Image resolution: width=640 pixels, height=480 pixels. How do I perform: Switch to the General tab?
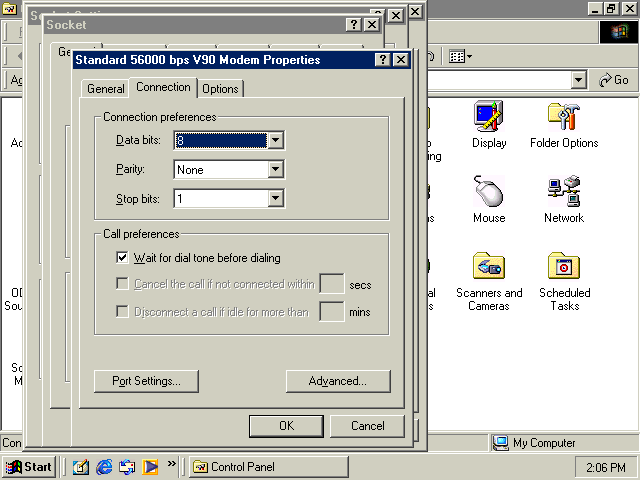[x=106, y=89]
